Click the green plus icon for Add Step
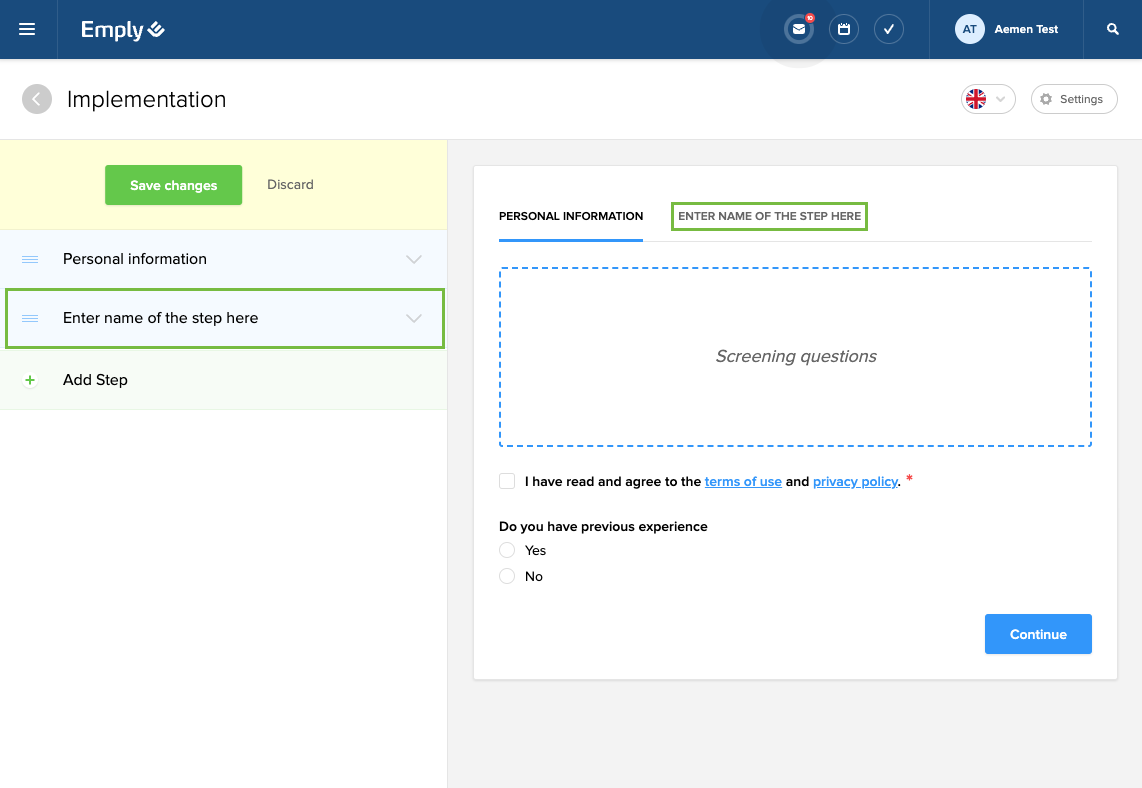Image resolution: width=1142 pixels, height=788 pixels. click(x=30, y=380)
